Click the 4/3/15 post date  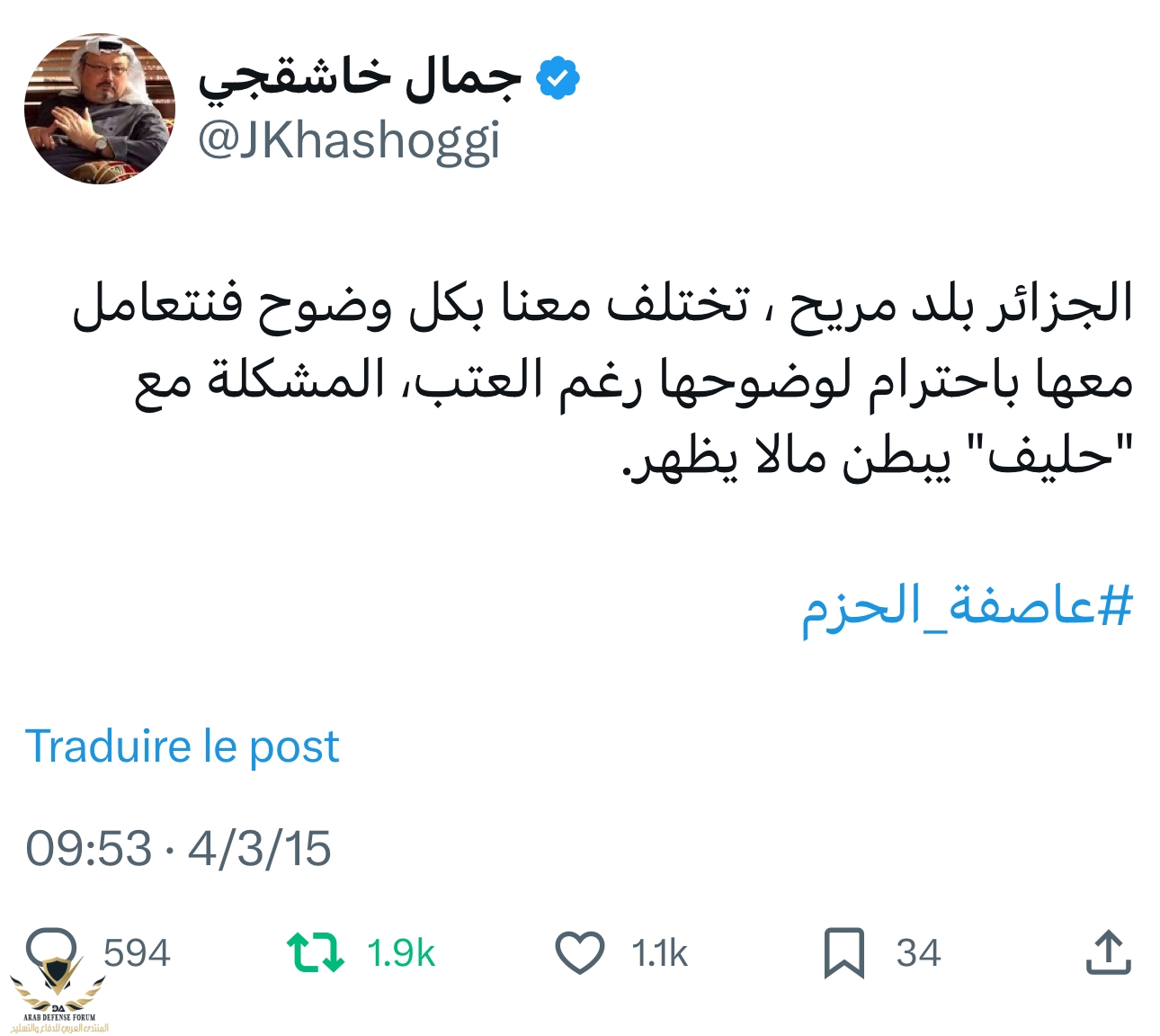pyautogui.click(x=259, y=849)
